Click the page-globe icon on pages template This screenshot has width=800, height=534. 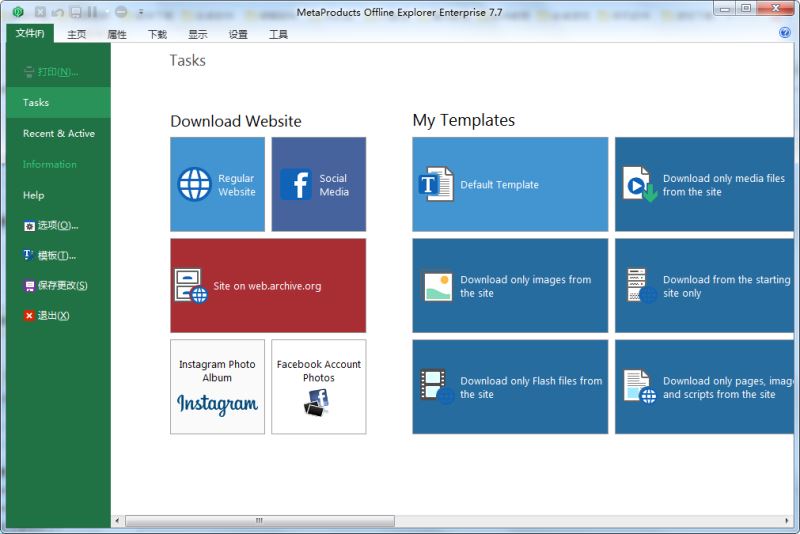(640, 387)
